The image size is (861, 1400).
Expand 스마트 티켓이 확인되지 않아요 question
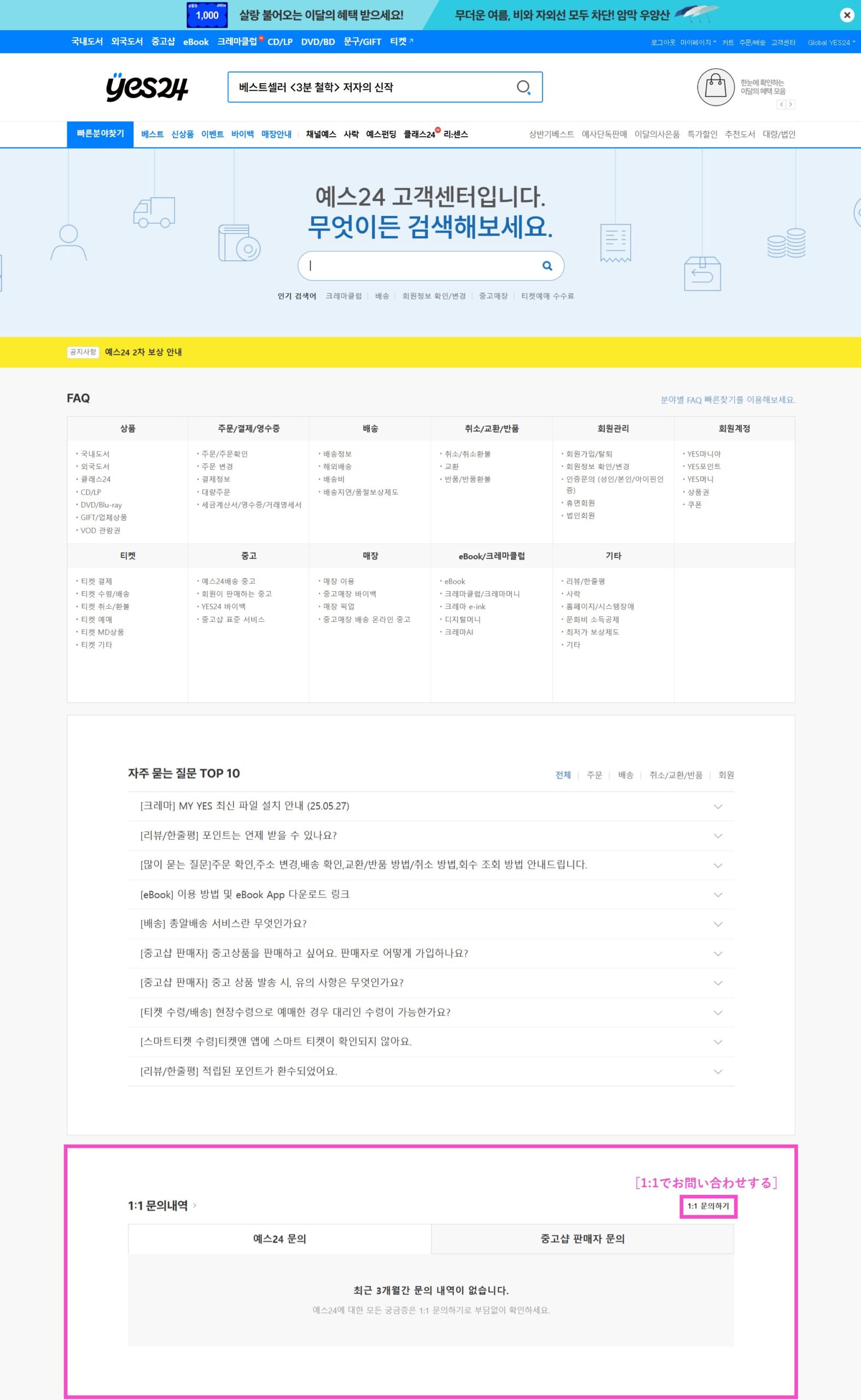click(x=430, y=1042)
